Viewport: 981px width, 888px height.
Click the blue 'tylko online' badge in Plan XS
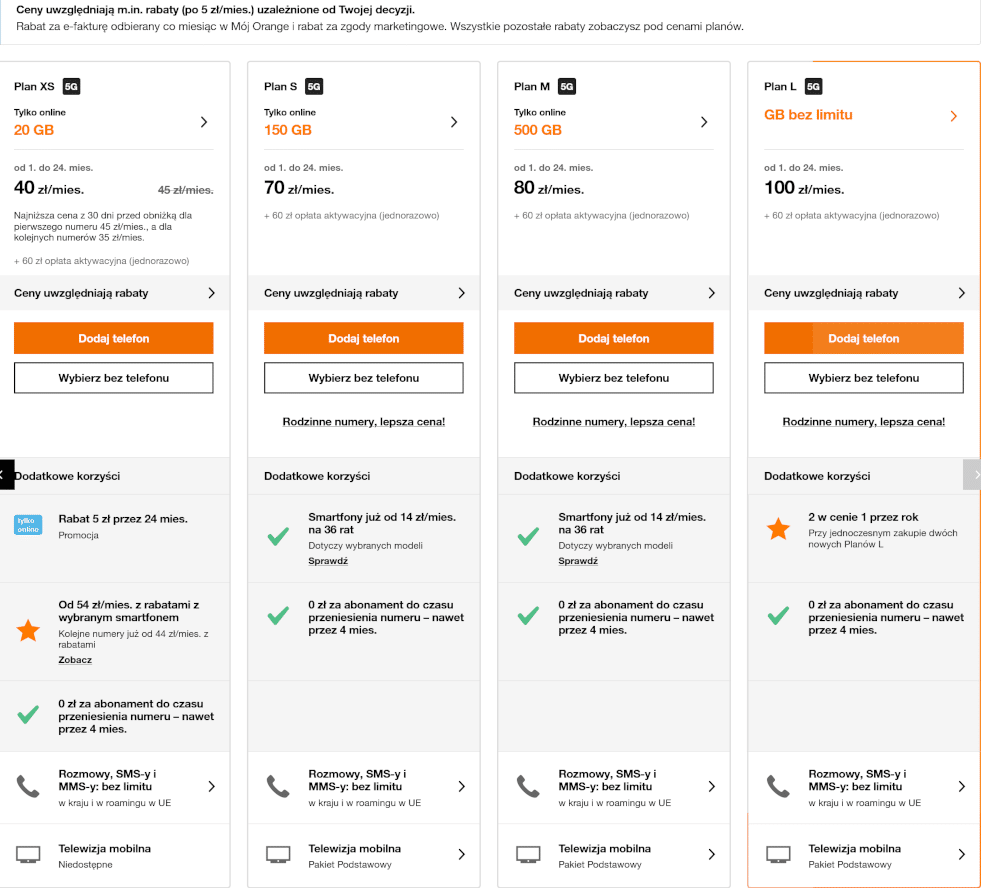[28, 525]
